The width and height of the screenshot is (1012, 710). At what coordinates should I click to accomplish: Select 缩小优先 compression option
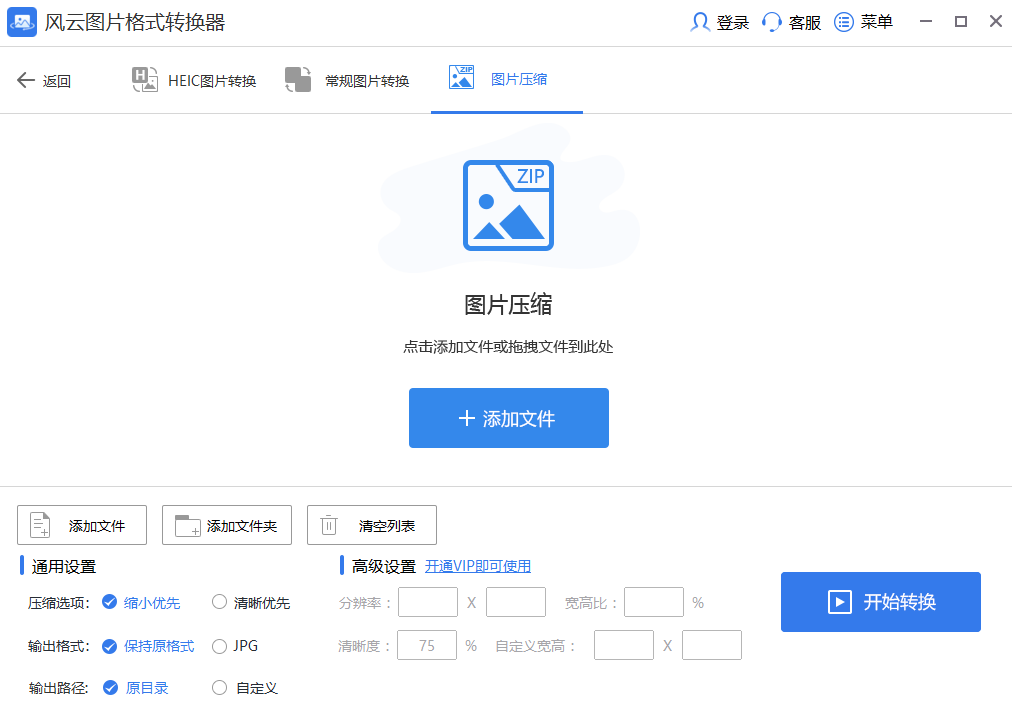tap(110, 602)
